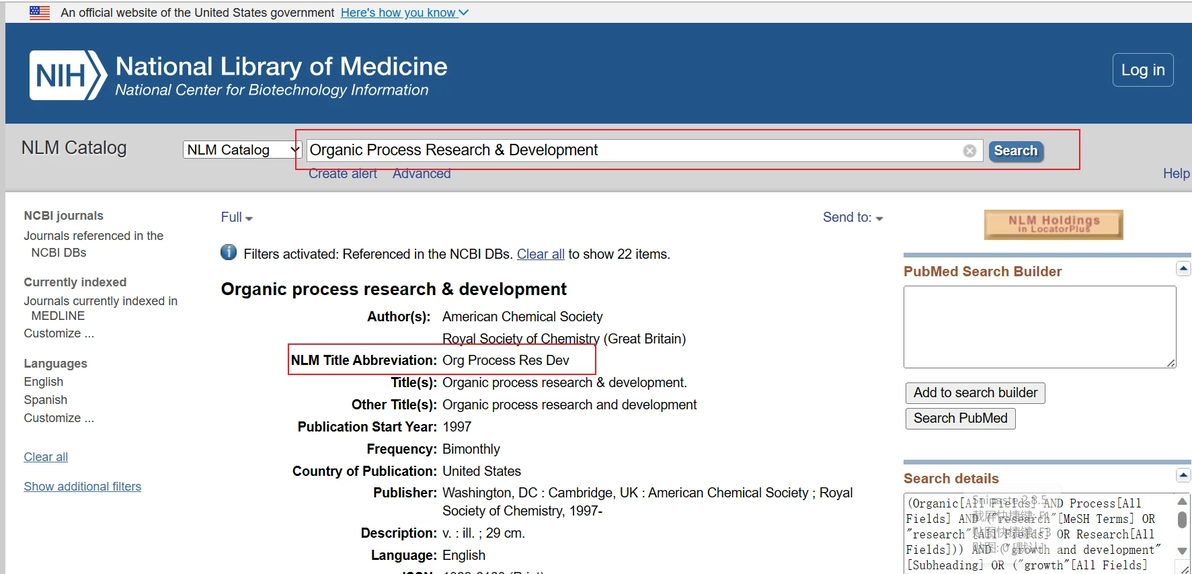Click Show additional filters link
1192x574 pixels.
[82, 486]
